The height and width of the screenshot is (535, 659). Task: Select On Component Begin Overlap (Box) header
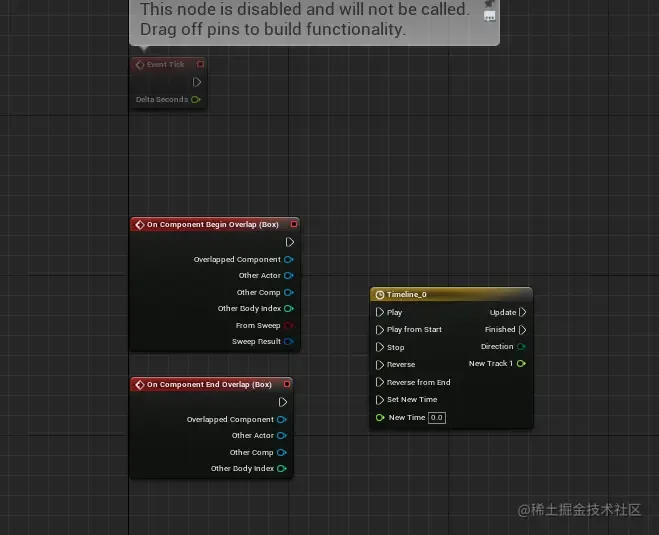(215, 224)
